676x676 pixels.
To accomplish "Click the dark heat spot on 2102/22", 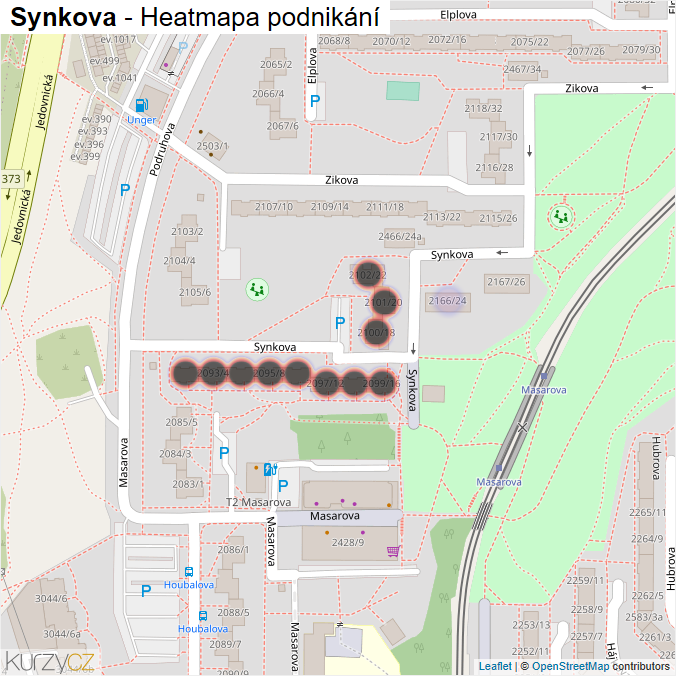I will click(x=368, y=274).
